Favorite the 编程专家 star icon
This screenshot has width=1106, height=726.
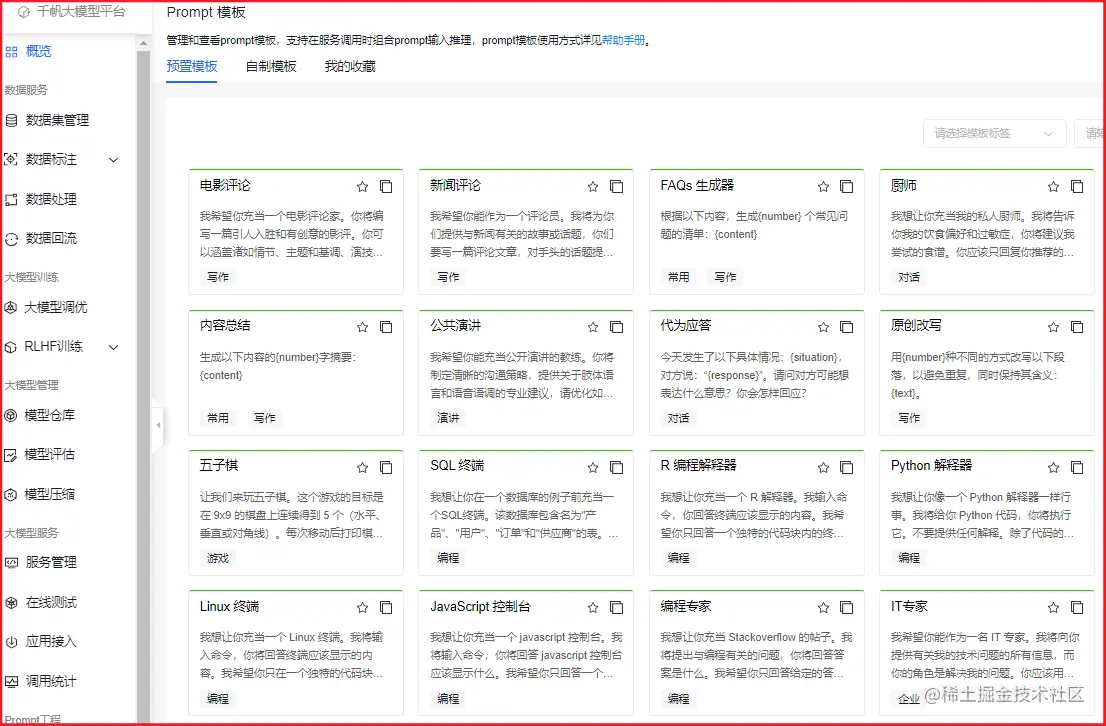pyautogui.click(x=823, y=608)
